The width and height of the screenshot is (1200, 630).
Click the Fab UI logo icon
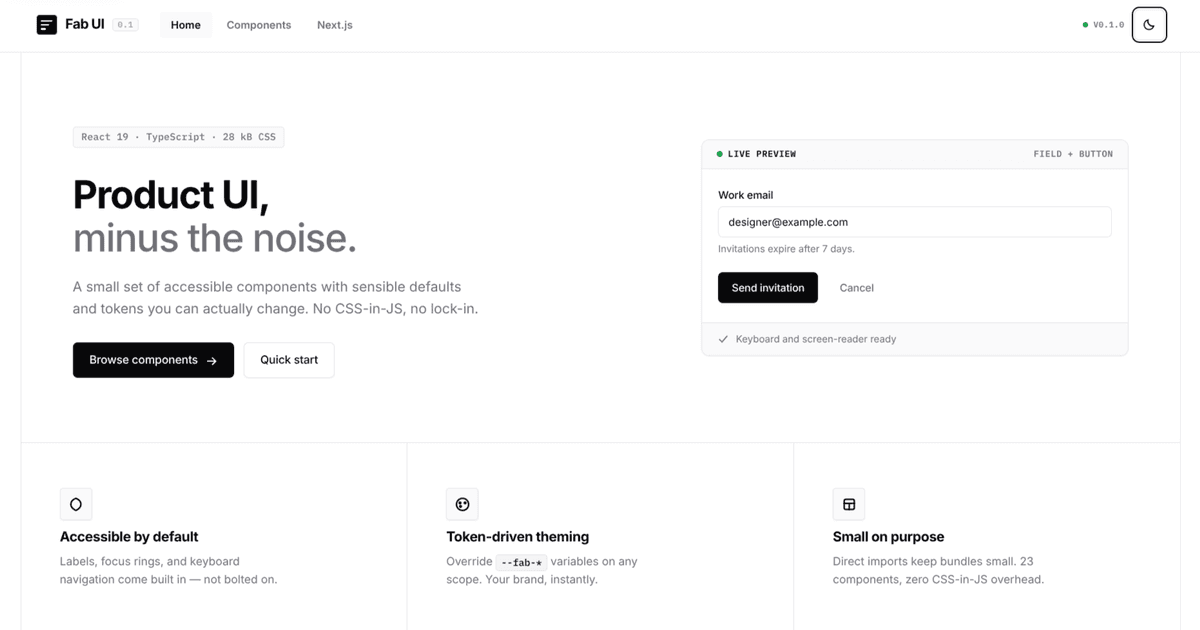coord(47,25)
